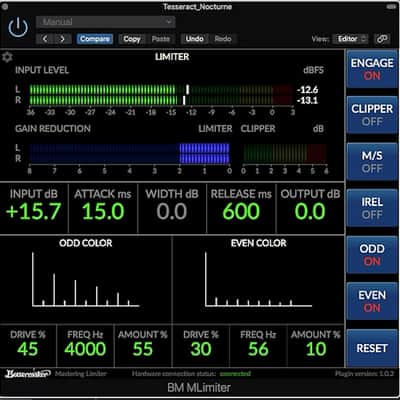Toggle the Compare button
400x400 pixels.
(95, 39)
